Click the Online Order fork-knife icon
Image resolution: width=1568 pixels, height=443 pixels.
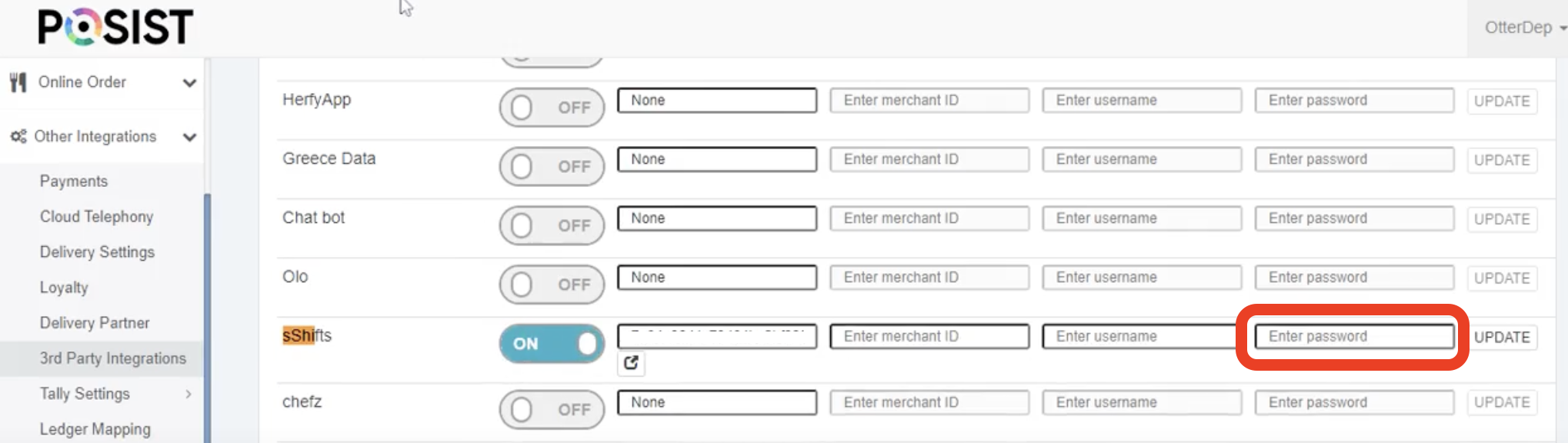(18, 82)
